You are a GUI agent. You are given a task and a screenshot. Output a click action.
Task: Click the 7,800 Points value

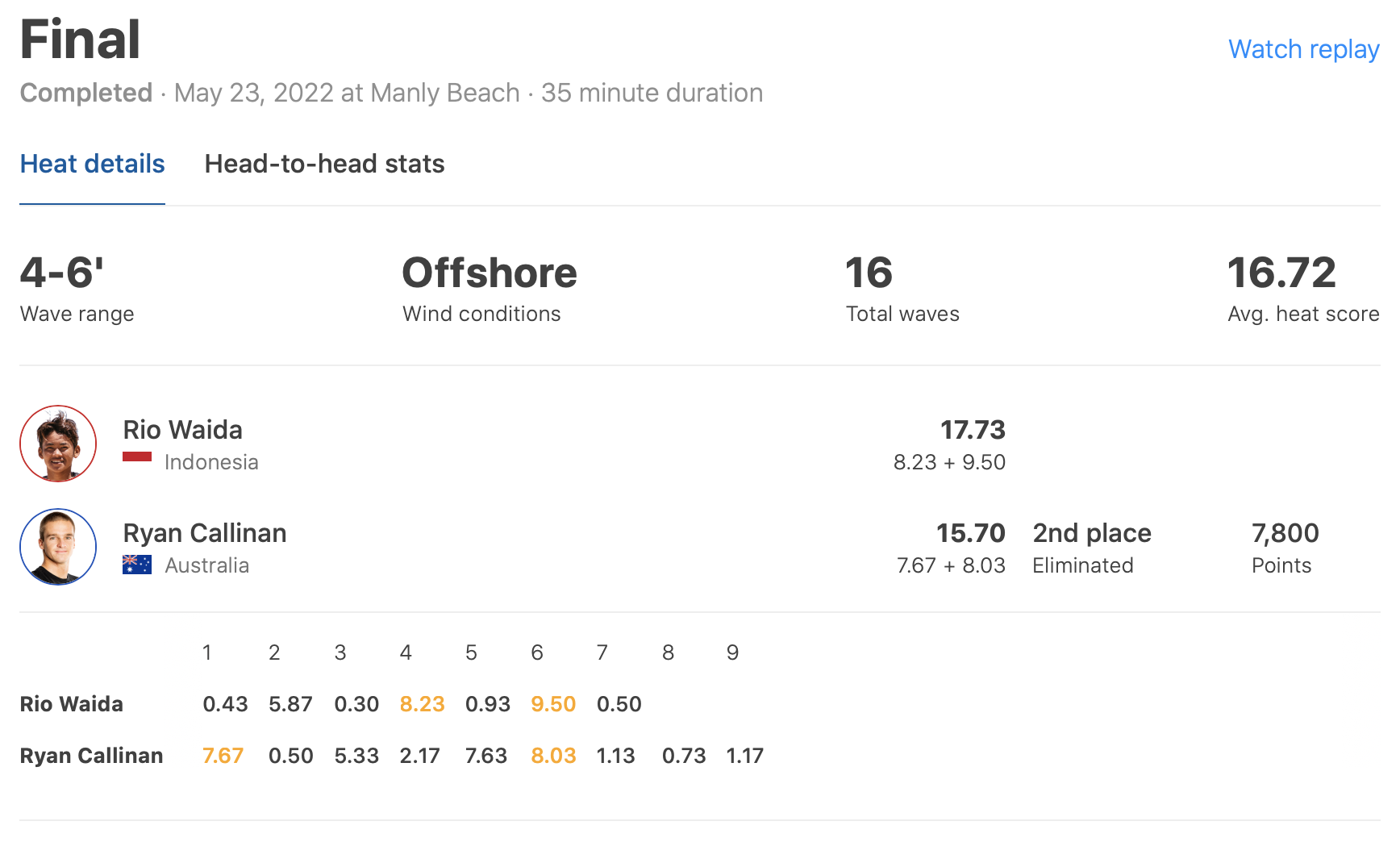(1285, 533)
